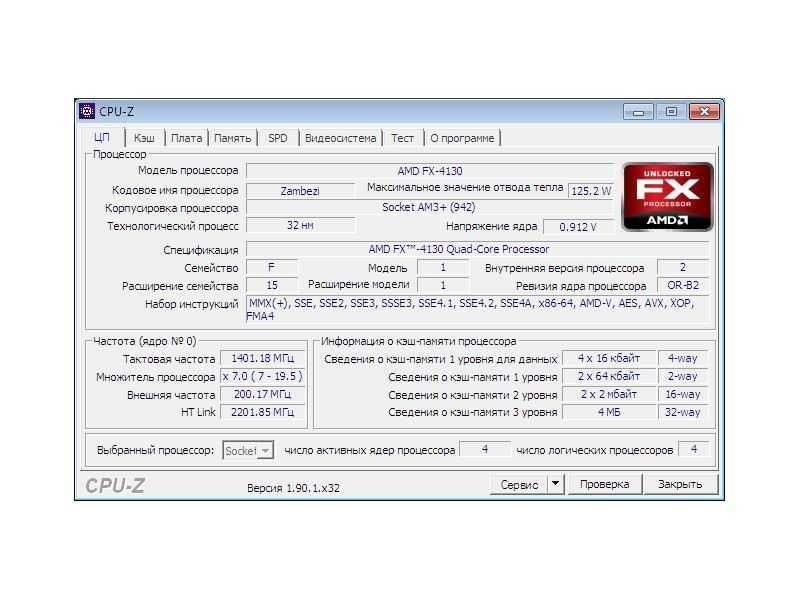Viewport: 800px width, 600px height.
Task: Click the Проверка button
Action: coord(604,484)
